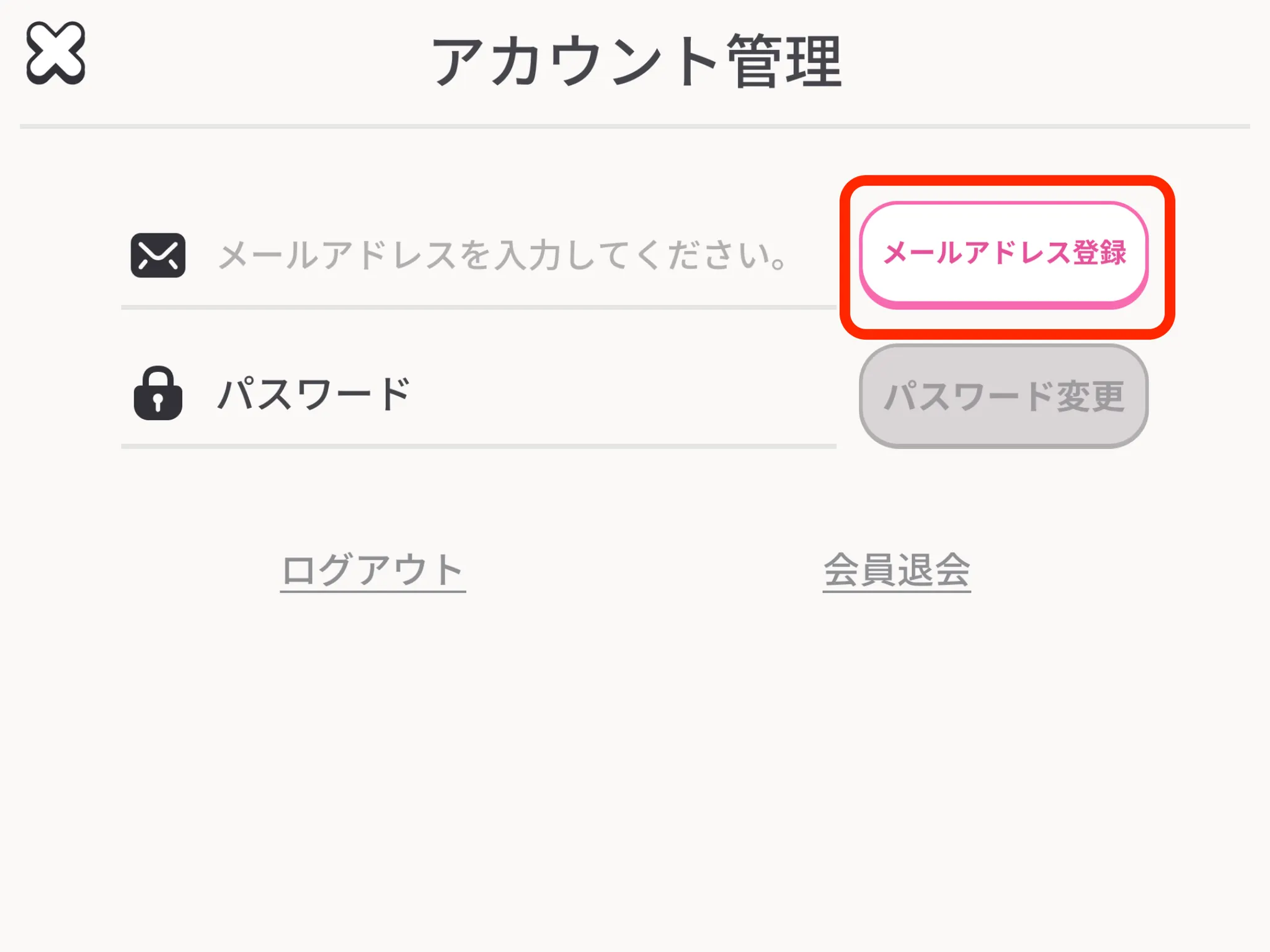Tap the ログアウト link
Image resolution: width=1270 pixels, height=952 pixels.
pos(373,570)
